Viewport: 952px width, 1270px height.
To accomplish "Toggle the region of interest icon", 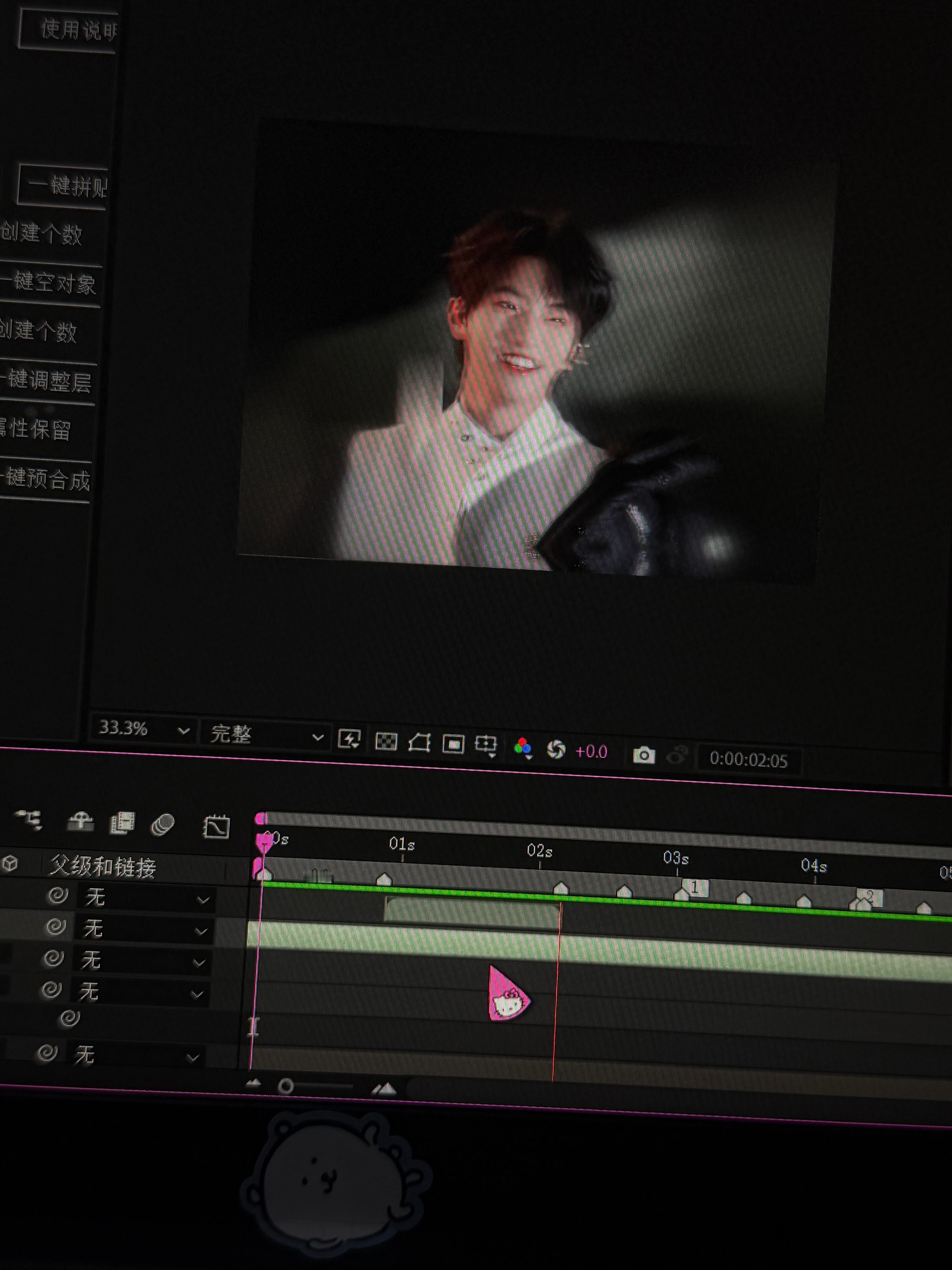I will (x=453, y=745).
